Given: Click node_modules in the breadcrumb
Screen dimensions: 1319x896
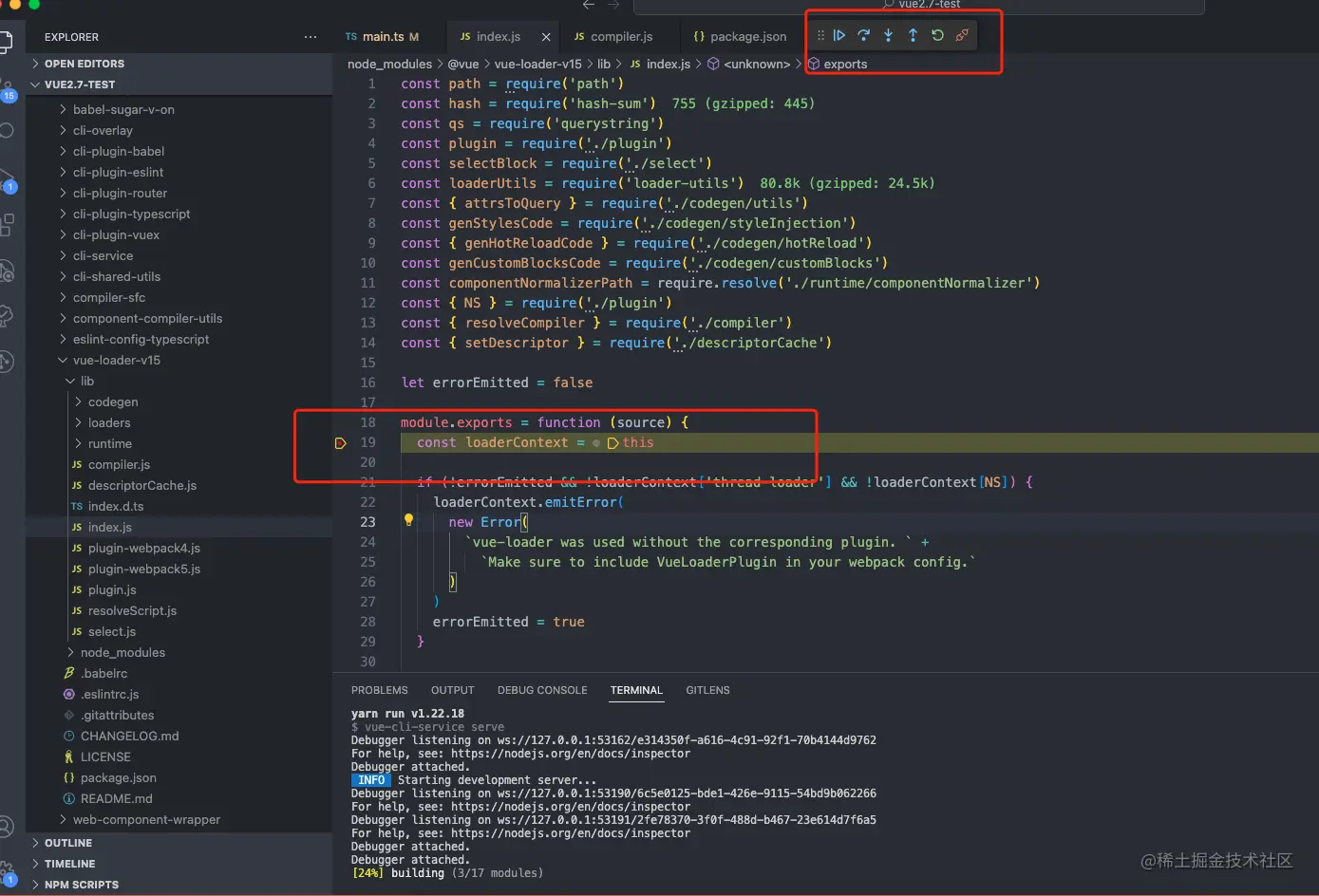Looking at the screenshot, I should 389,64.
